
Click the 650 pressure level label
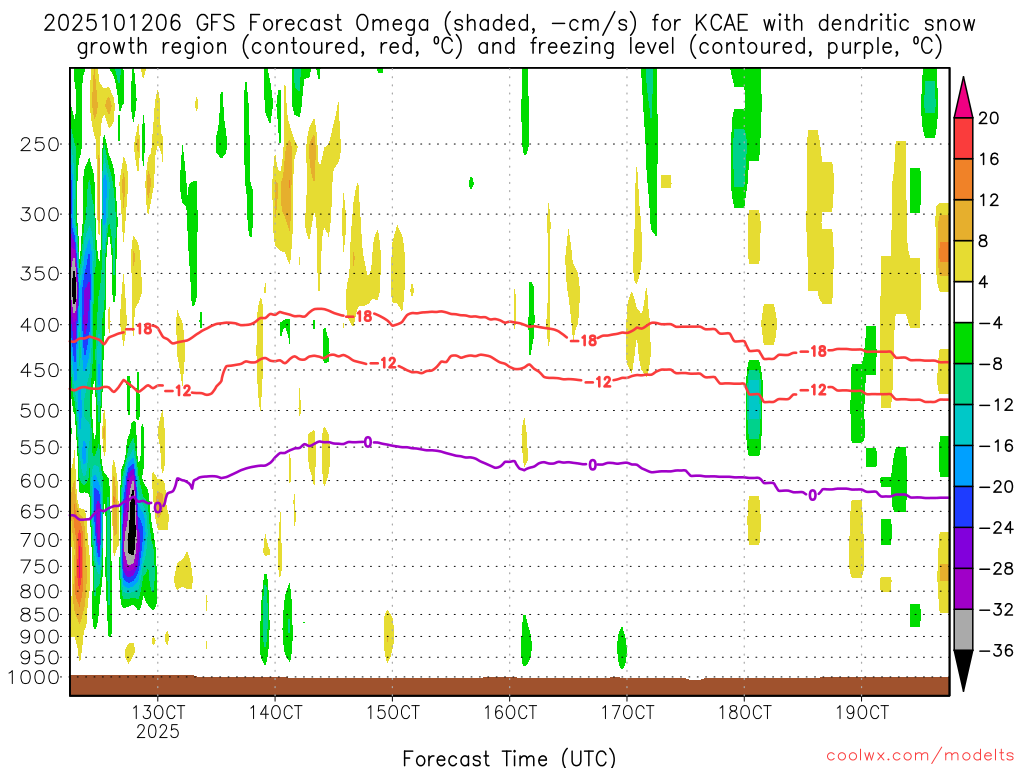pyautogui.click(x=40, y=512)
